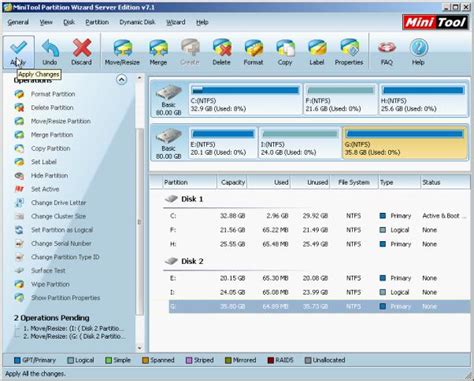Viewport: 474px width, 381px height.
Task: Discard all pending changes
Action: [x=82, y=52]
